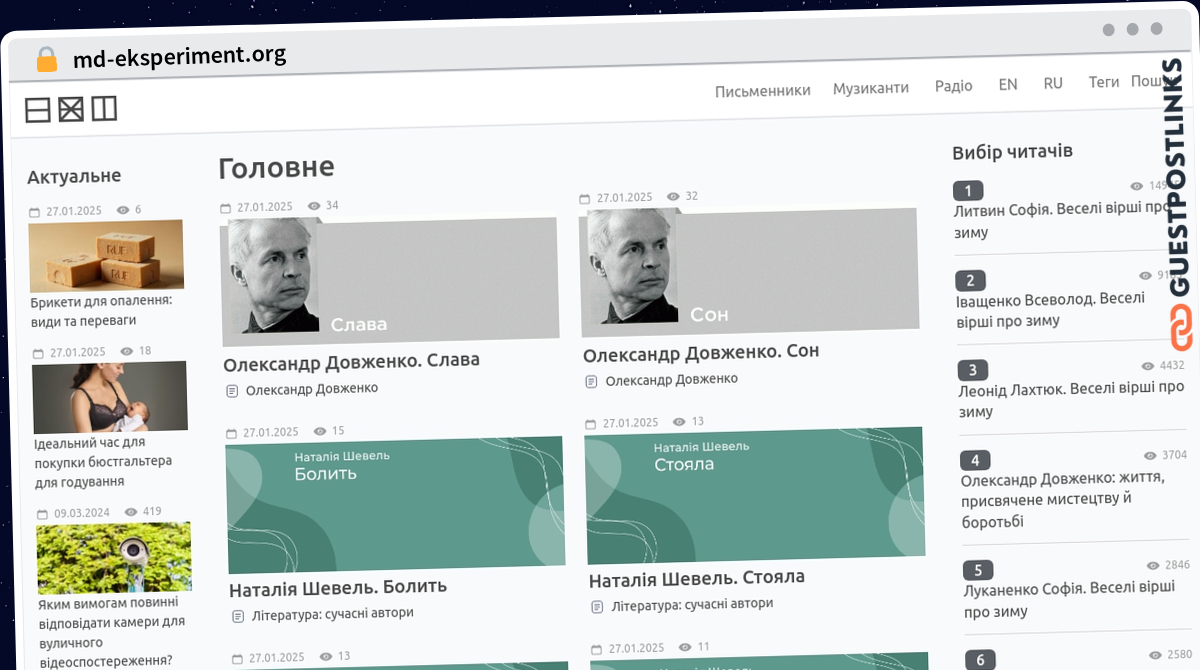Viewport: 1200px width, 670px height.
Task: Open 'Література: сучасні автори' under Болить article
Action: pyautogui.click(x=333, y=613)
